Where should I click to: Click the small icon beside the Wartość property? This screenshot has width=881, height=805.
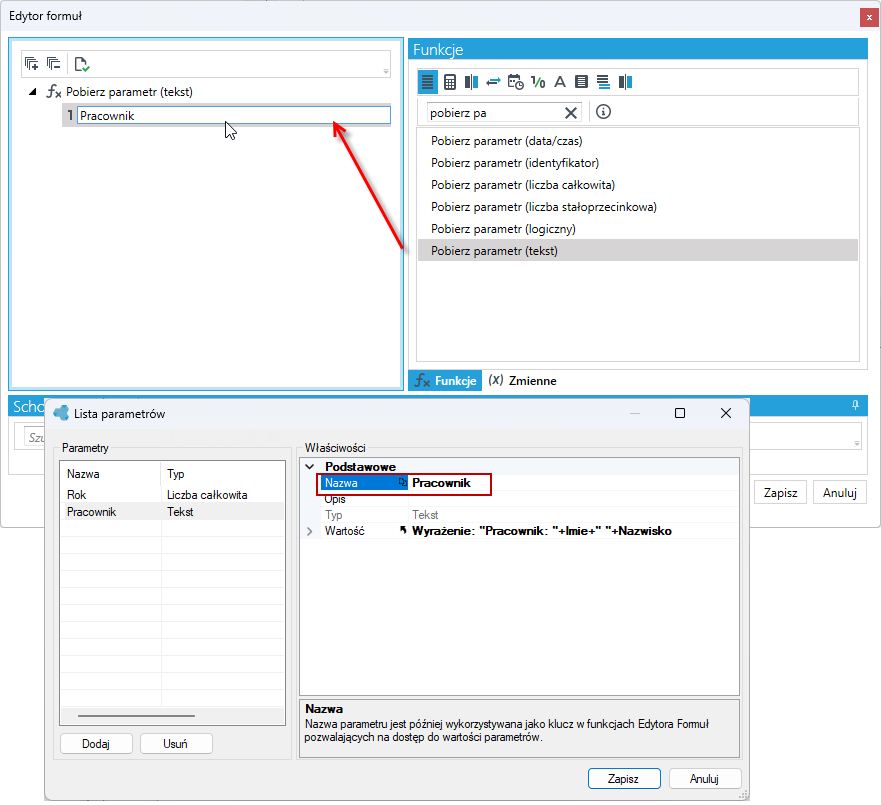coord(403,530)
